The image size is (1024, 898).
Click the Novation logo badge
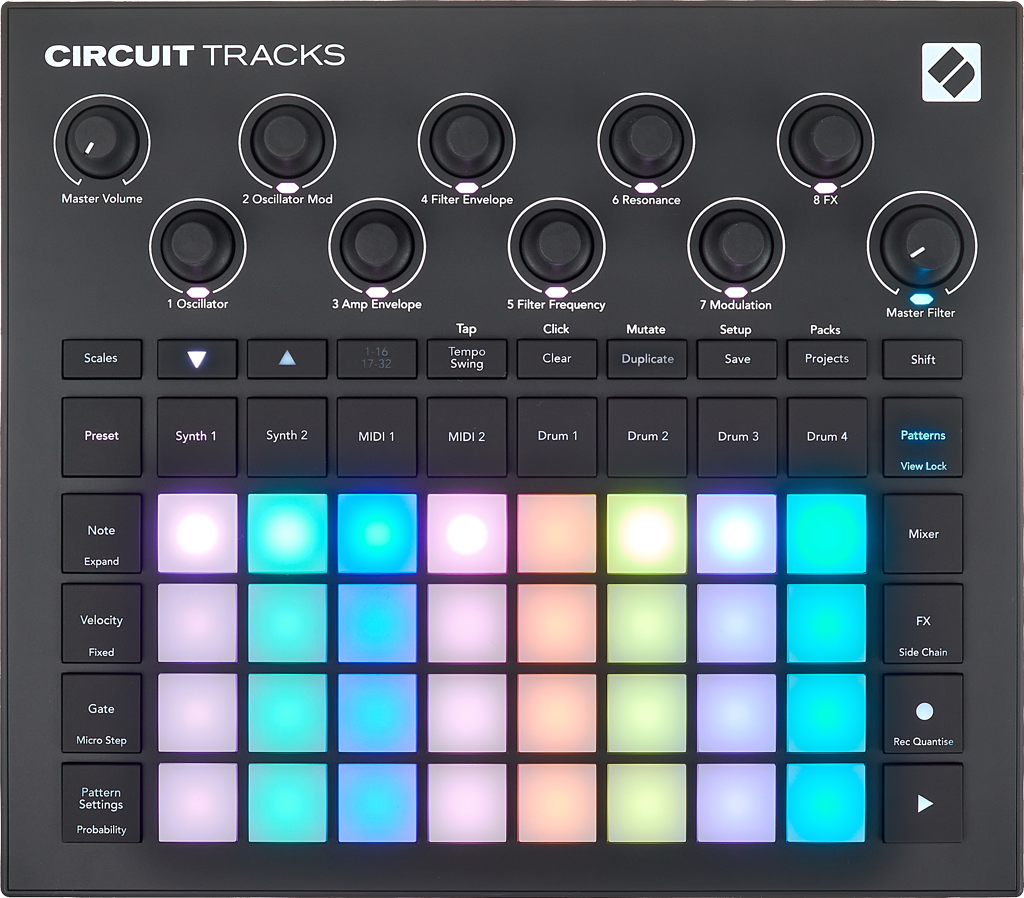click(x=951, y=72)
